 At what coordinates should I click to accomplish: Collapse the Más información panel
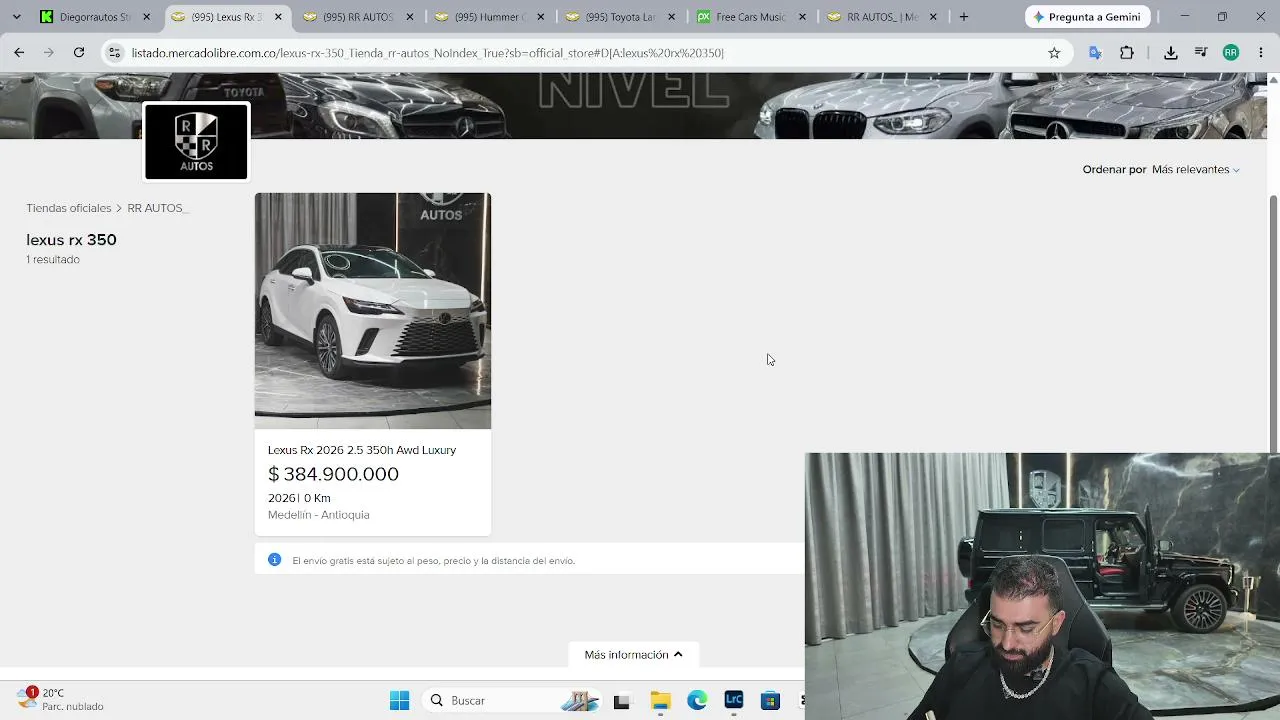(x=634, y=655)
